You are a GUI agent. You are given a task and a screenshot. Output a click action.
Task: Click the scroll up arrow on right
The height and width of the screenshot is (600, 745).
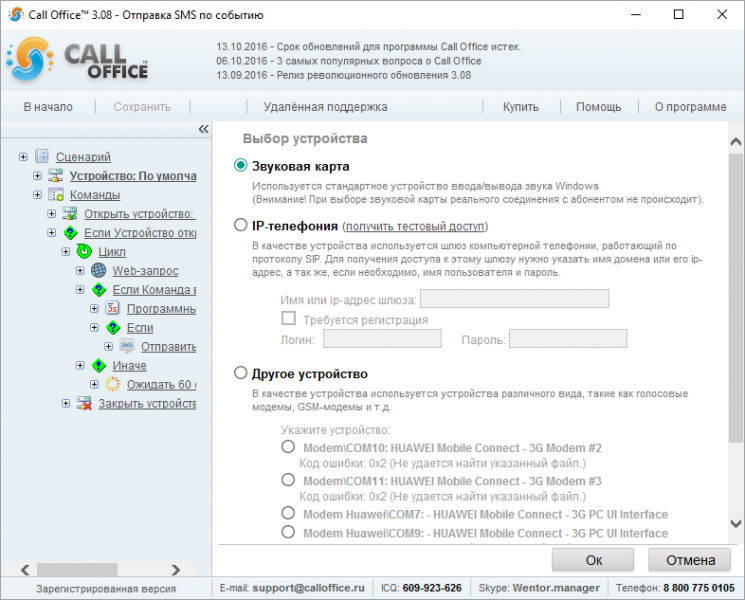735,141
